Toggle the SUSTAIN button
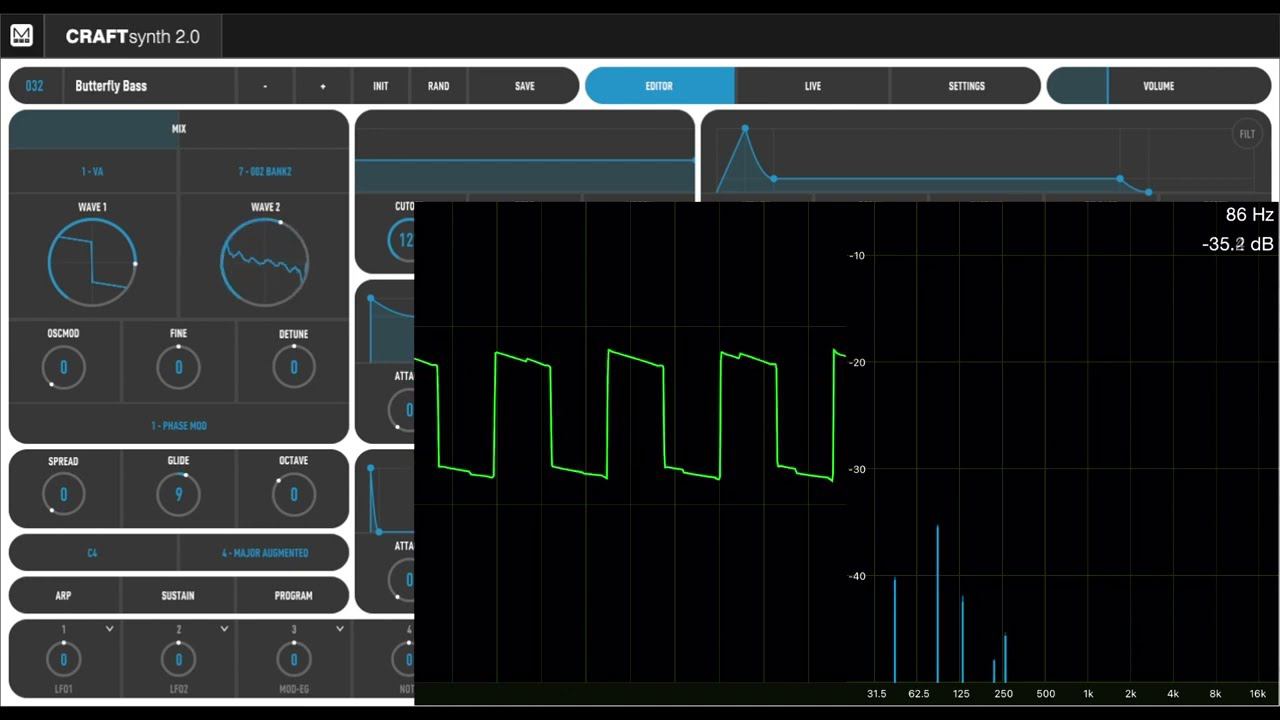Viewport: 1280px width, 720px height. [x=178, y=595]
